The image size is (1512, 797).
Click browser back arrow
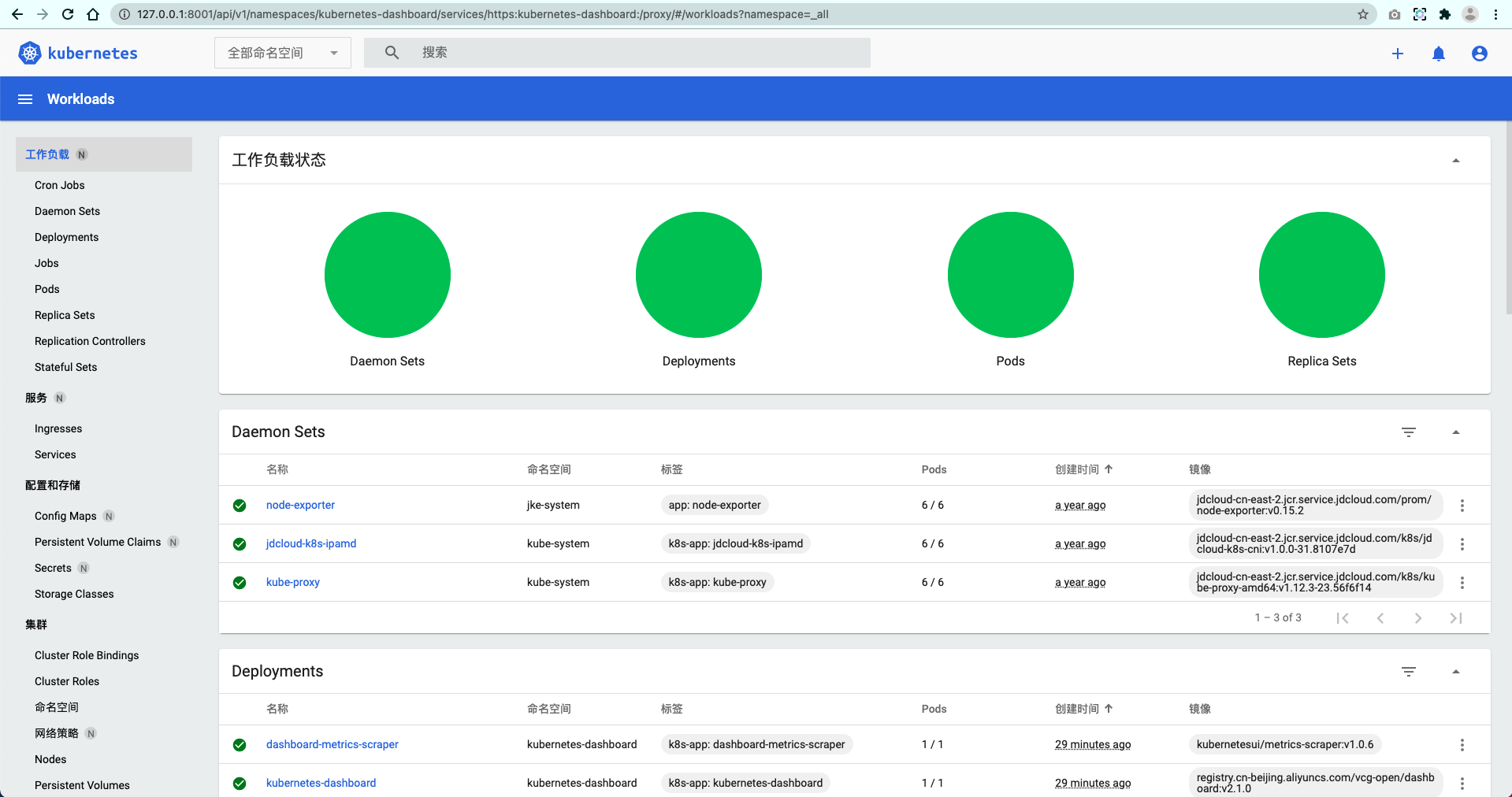click(17, 14)
